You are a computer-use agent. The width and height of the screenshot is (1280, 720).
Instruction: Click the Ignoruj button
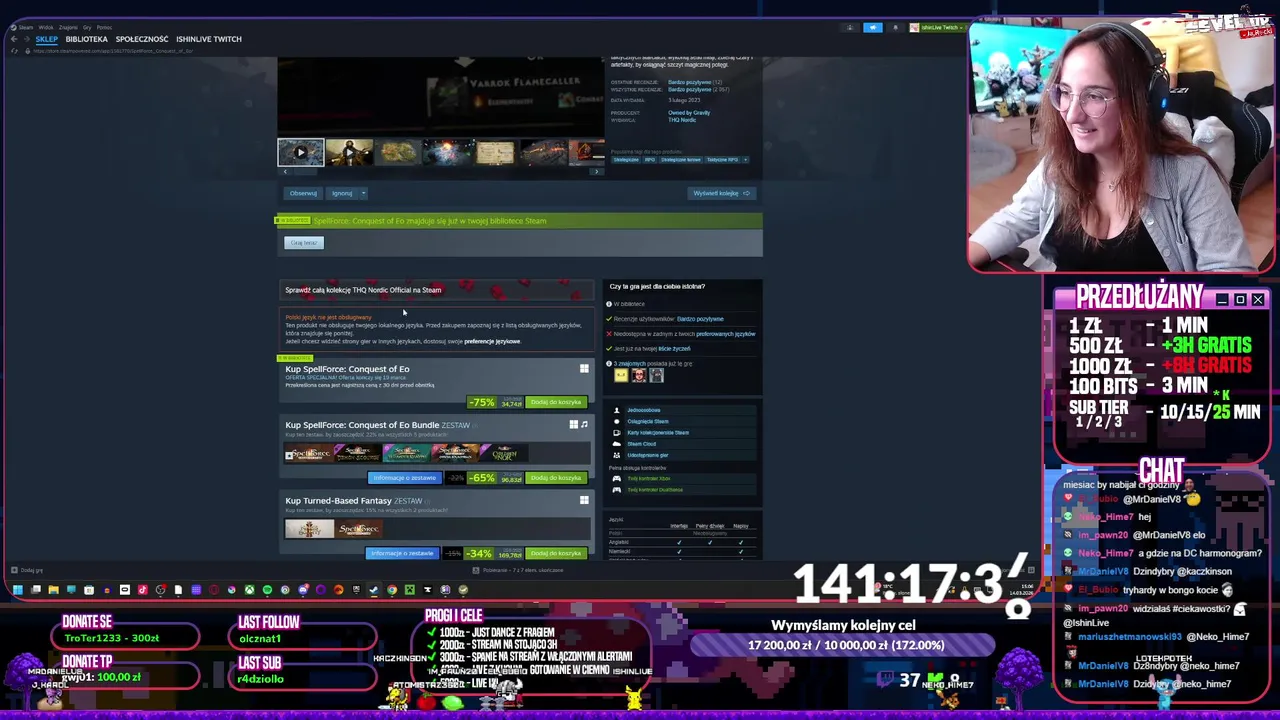pyautogui.click(x=342, y=193)
